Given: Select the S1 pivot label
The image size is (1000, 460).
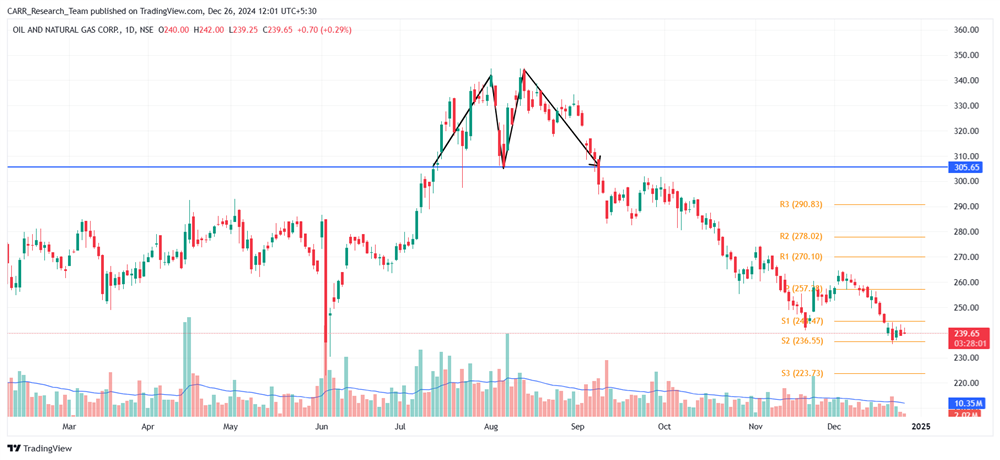Looking at the screenshot, I should 802,321.
